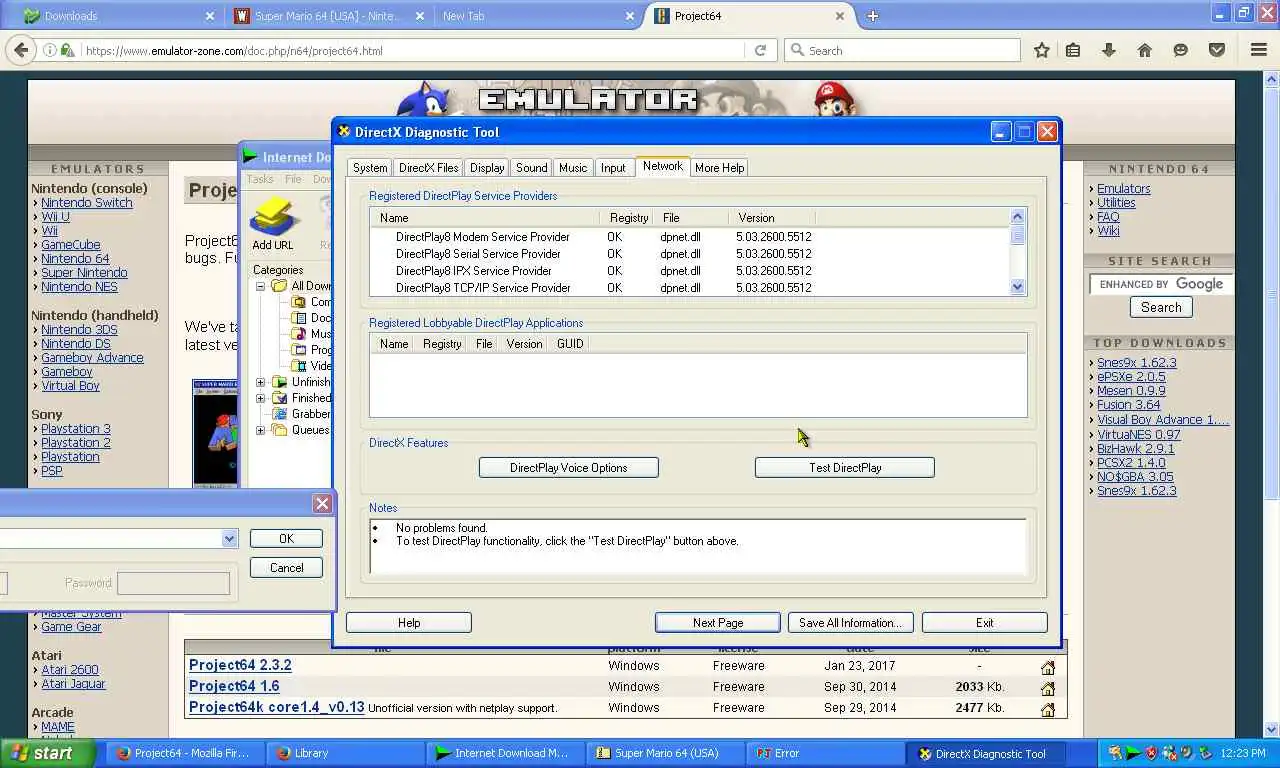Viewport: 1280px width, 768px height.
Task: Open the Project64 2.3.2 download link
Action: 240,666
